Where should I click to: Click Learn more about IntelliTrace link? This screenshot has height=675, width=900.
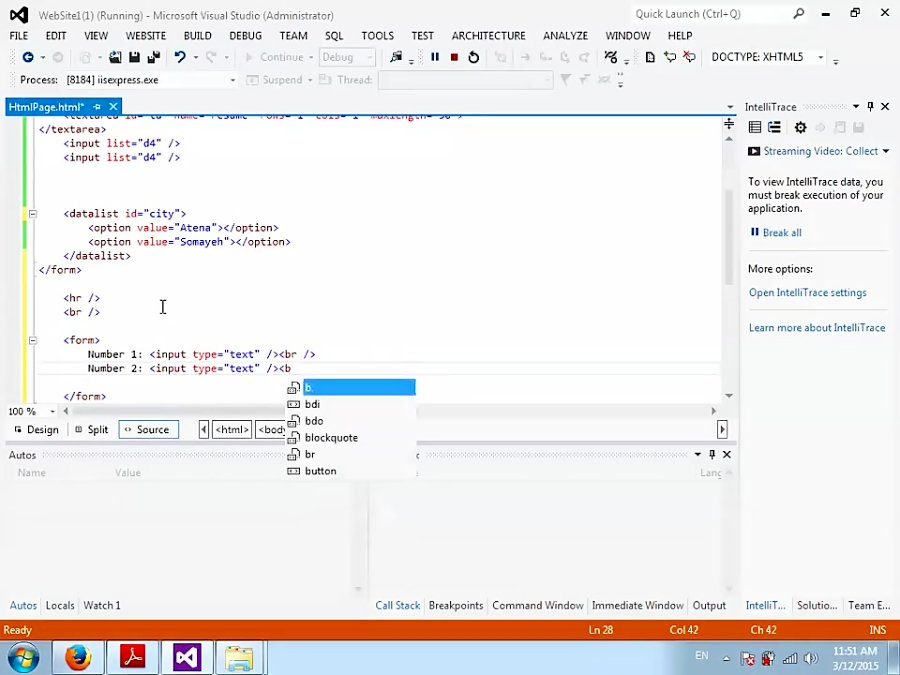(x=817, y=328)
